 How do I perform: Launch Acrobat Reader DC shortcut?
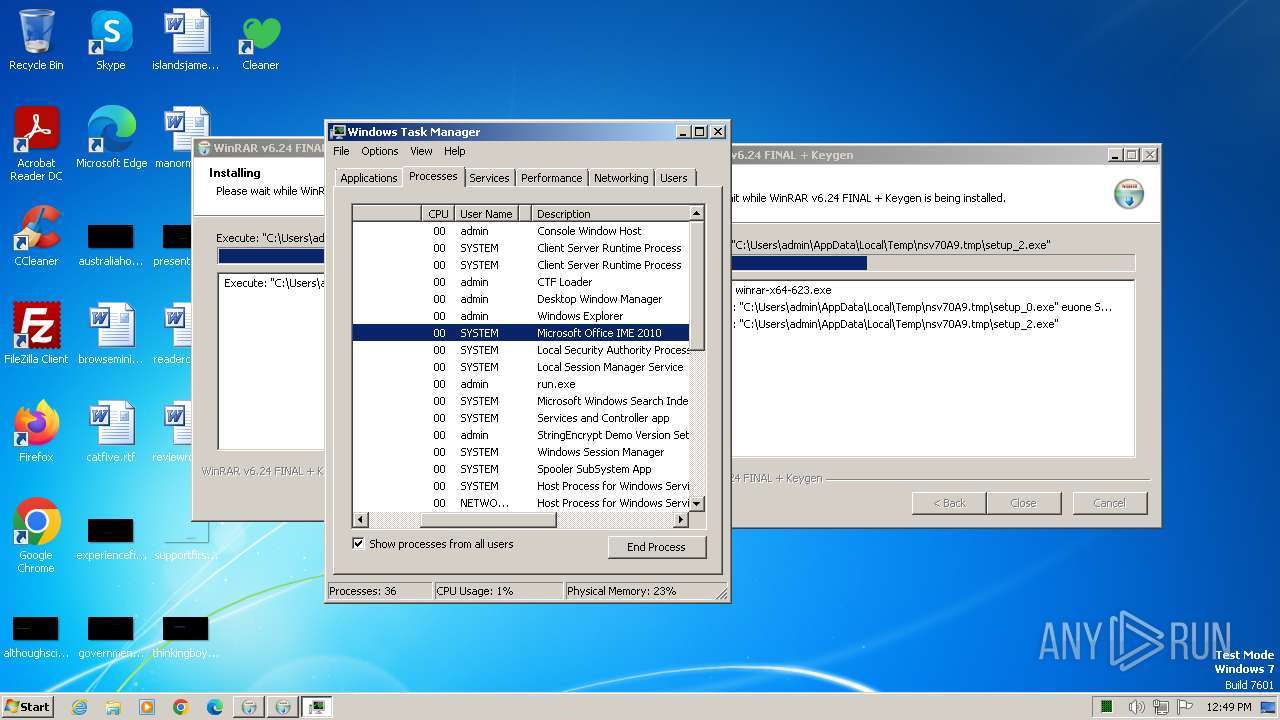36,144
